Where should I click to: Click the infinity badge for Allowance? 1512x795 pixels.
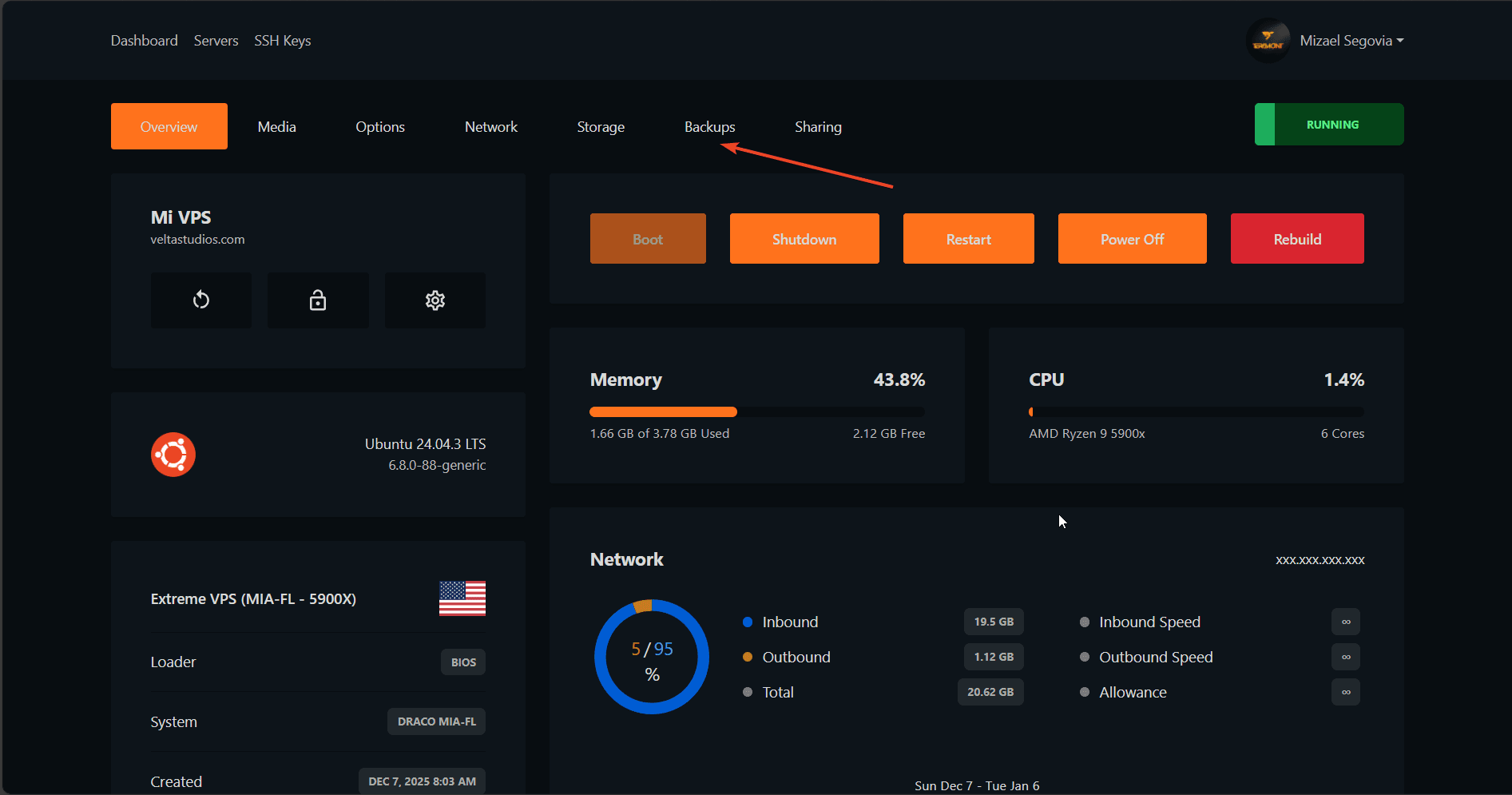pos(1346,692)
